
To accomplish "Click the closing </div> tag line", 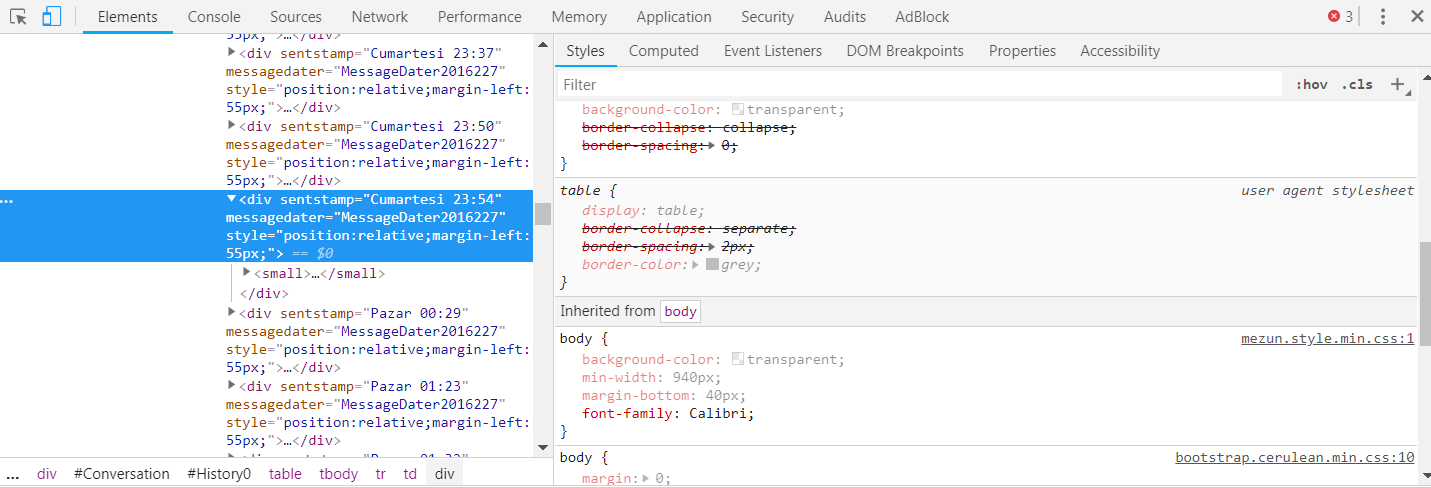I will pyautogui.click(x=264, y=294).
